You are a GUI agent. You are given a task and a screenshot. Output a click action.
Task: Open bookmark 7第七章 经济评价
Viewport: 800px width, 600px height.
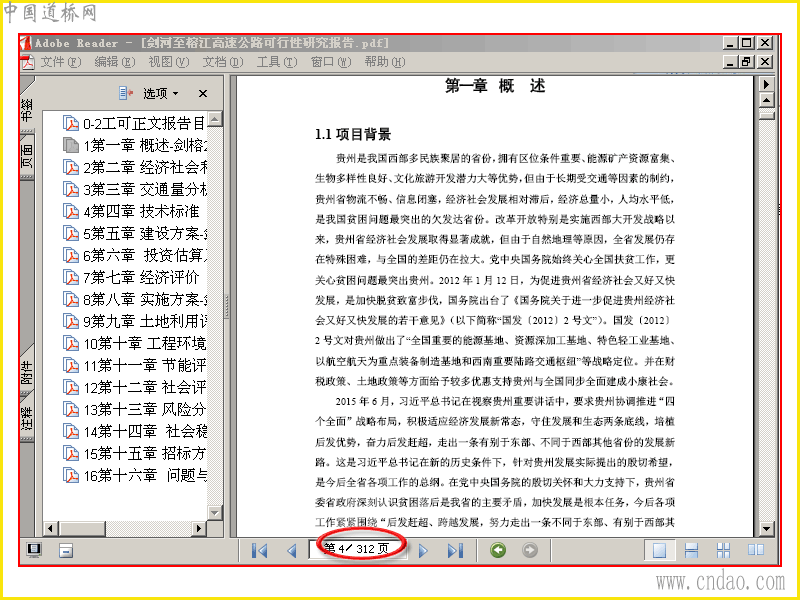tap(131, 277)
